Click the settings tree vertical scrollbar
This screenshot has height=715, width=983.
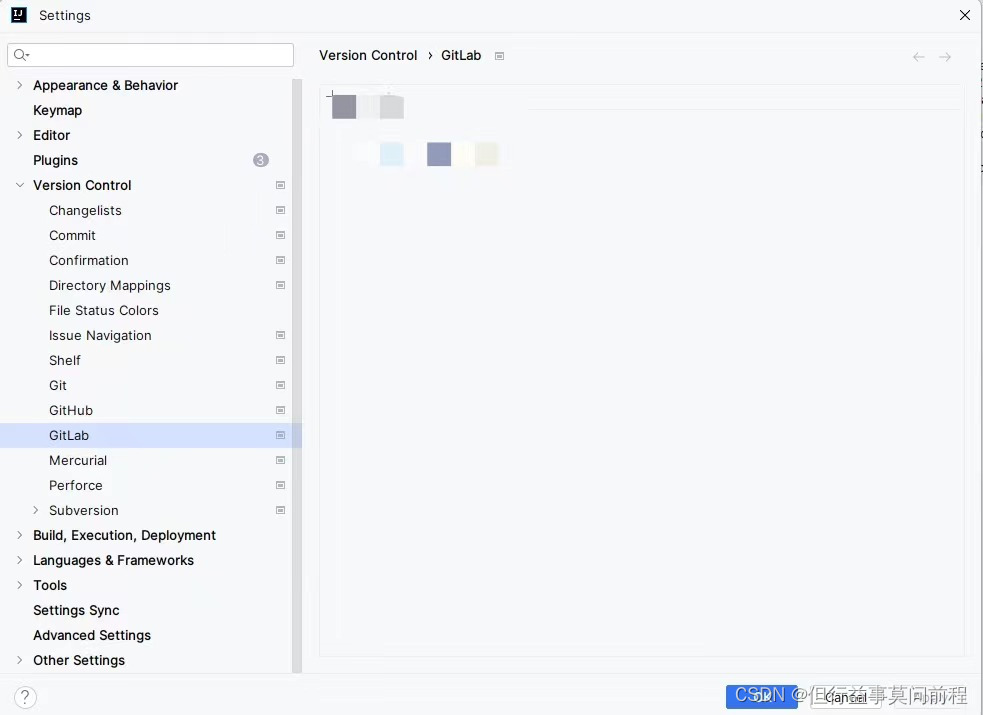coord(297,376)
